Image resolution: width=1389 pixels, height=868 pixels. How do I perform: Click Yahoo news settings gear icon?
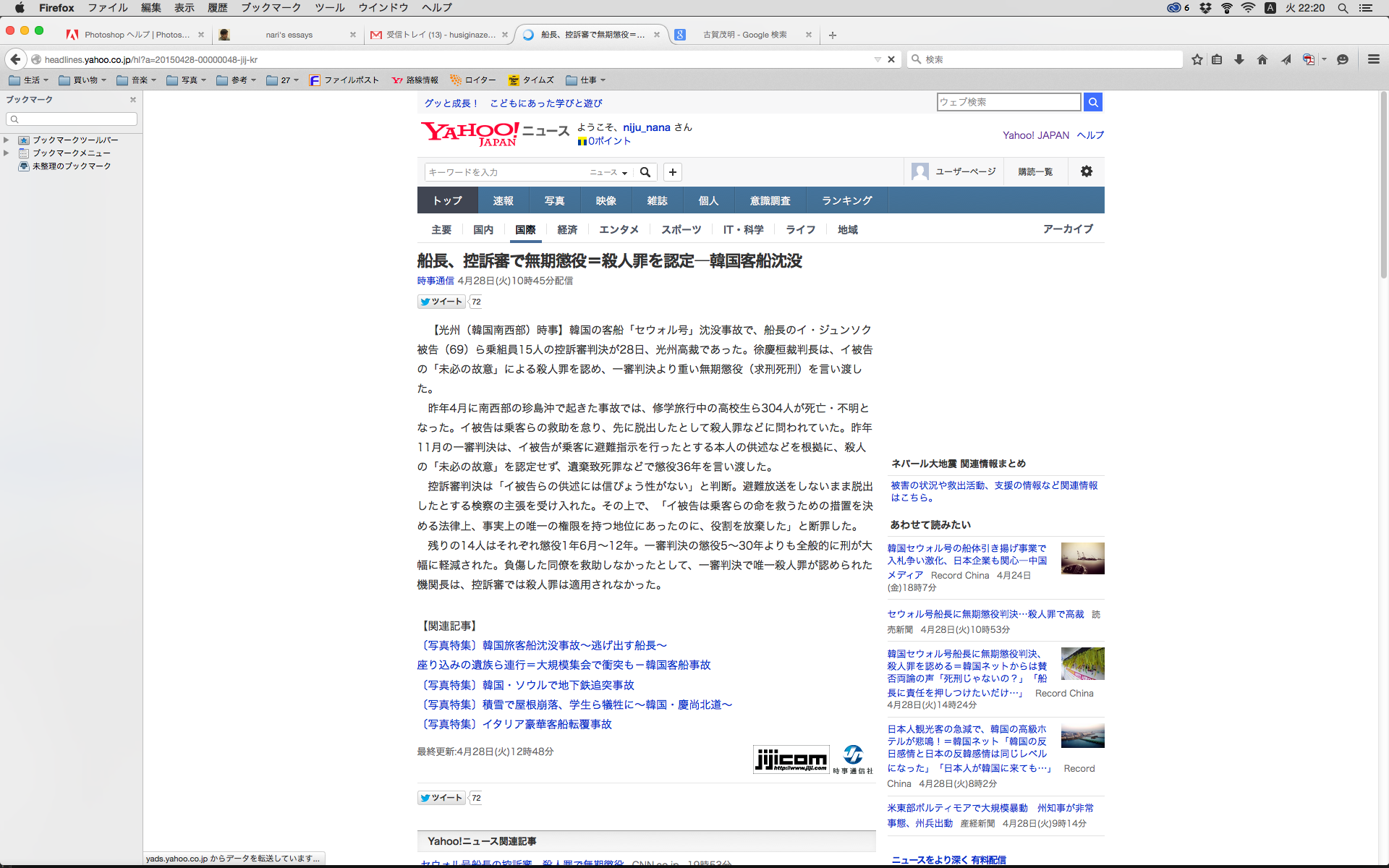(1086, 171)
